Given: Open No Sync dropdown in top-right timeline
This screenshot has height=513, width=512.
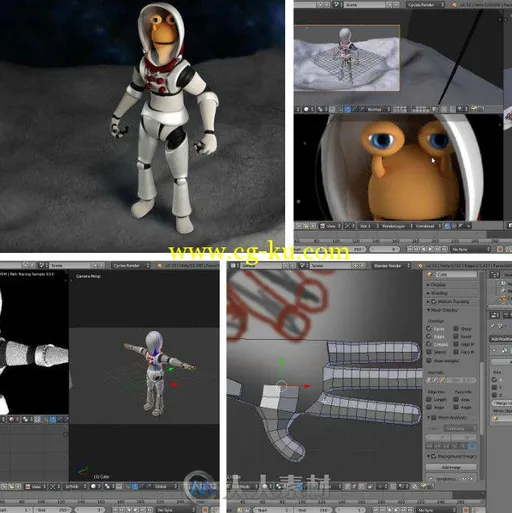Looking at the screenshot, I should point(471,249).
